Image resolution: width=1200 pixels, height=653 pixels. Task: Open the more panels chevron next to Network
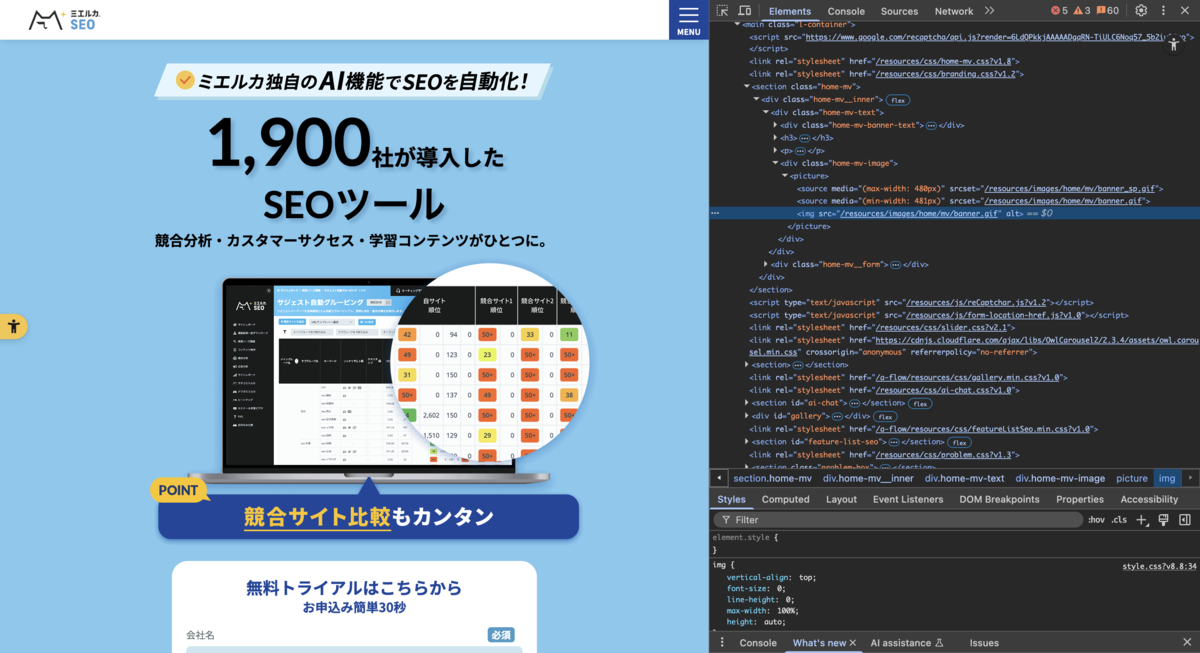(x=989, y=11)
